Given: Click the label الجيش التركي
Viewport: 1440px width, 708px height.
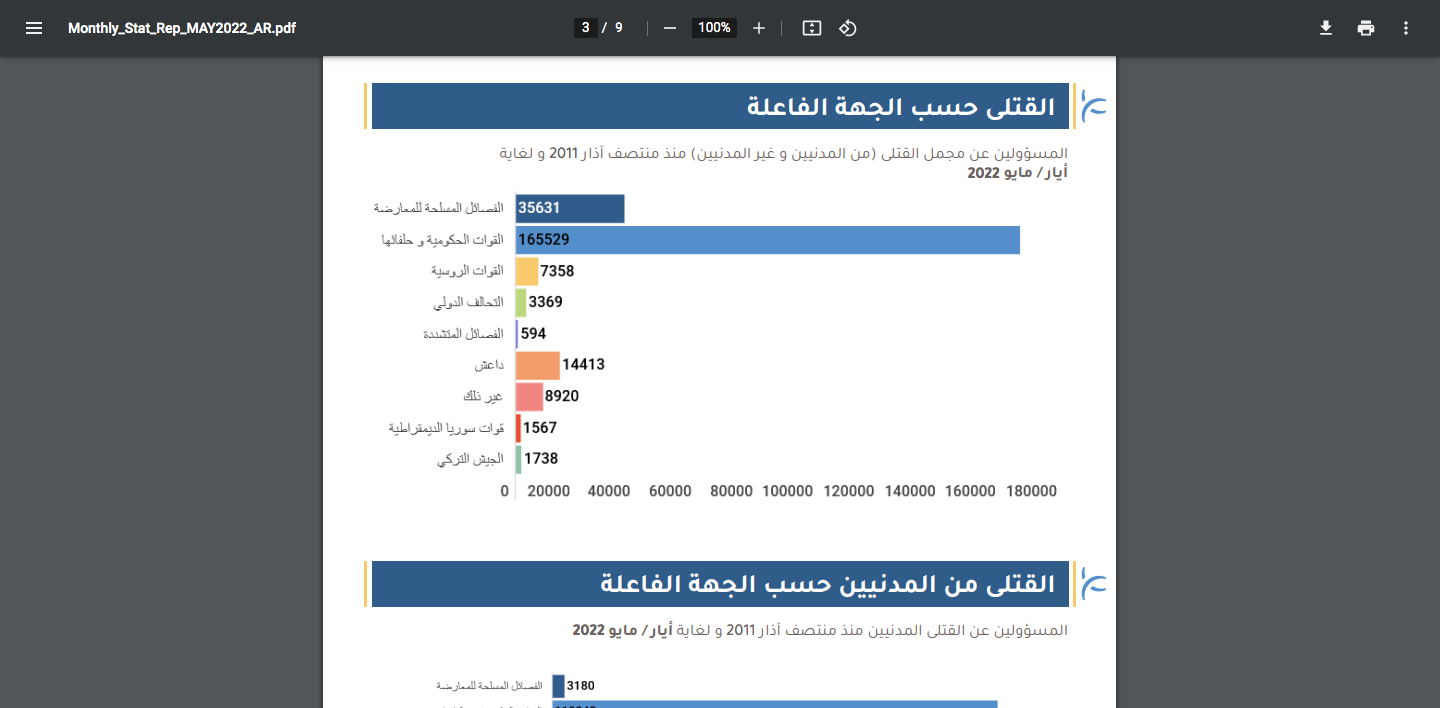Looking at the screenshot, I should point(470,459).
